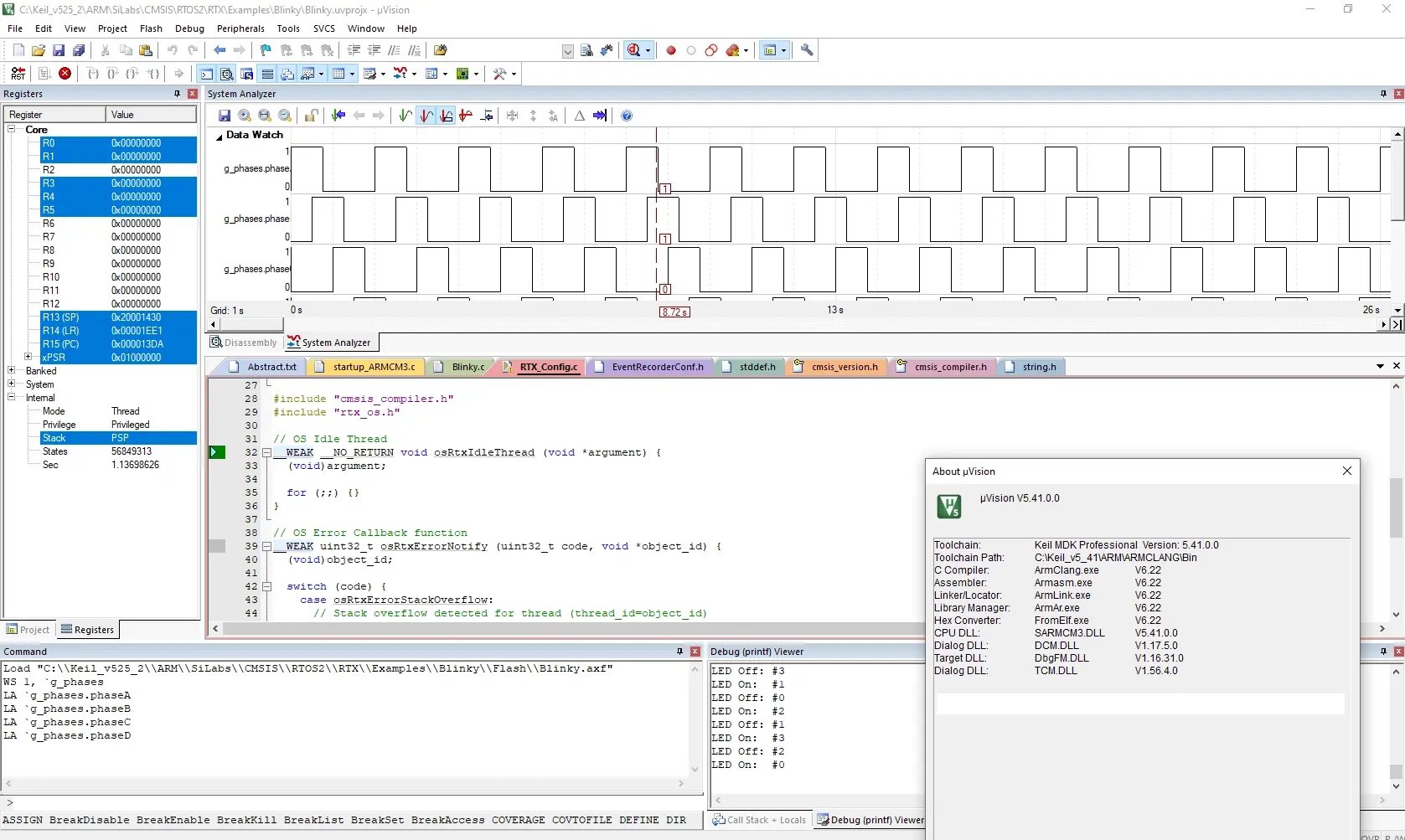Open the Debug menu

(189, 28)
